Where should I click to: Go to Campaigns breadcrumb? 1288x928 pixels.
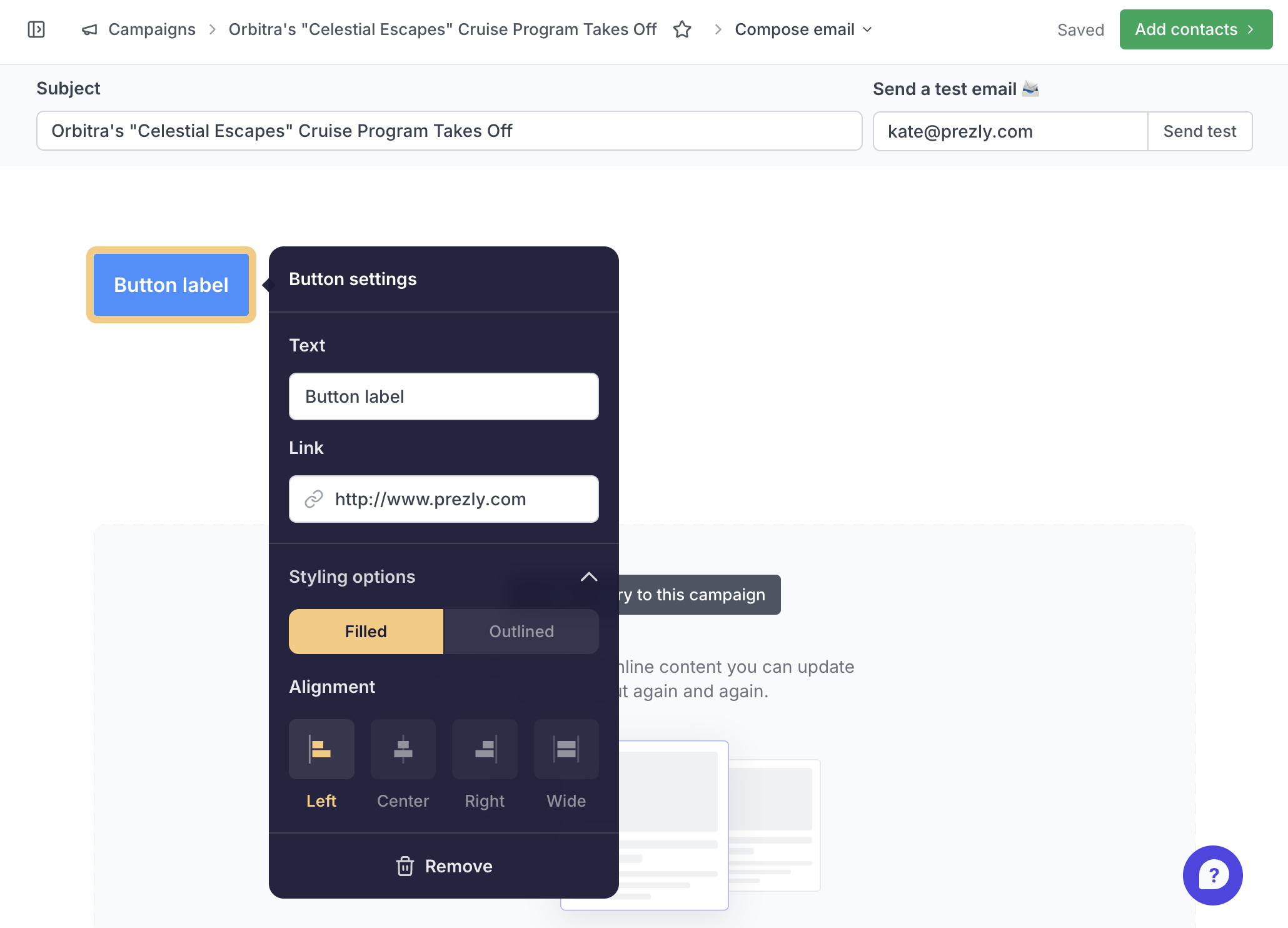pos(152,29)
